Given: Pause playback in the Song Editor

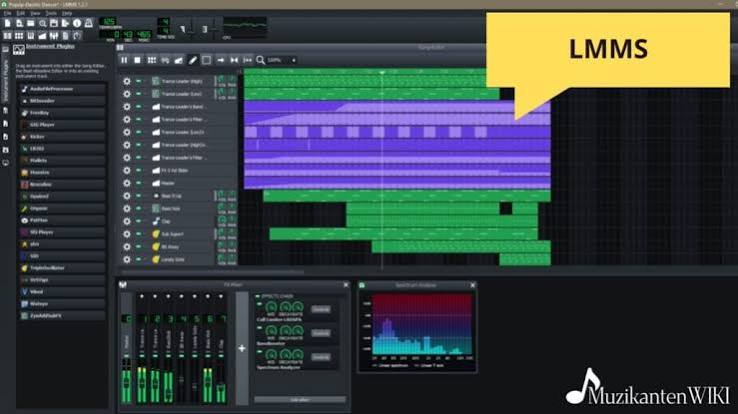Looking at the screenshot, I should [x=124, y=60].
